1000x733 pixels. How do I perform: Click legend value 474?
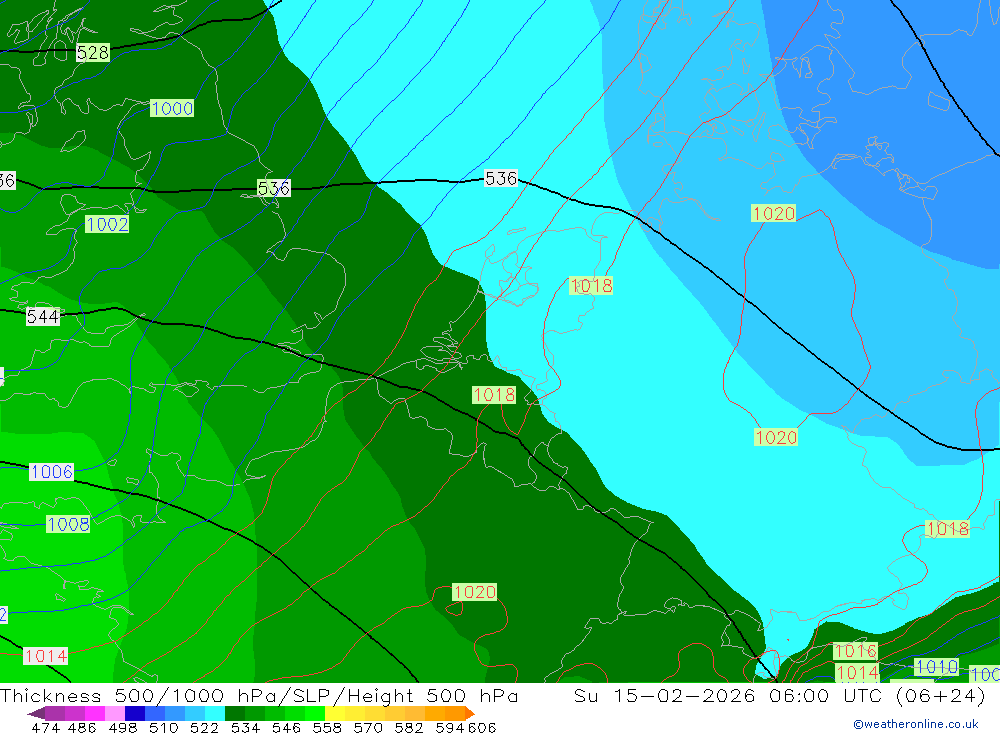[45, 727]
